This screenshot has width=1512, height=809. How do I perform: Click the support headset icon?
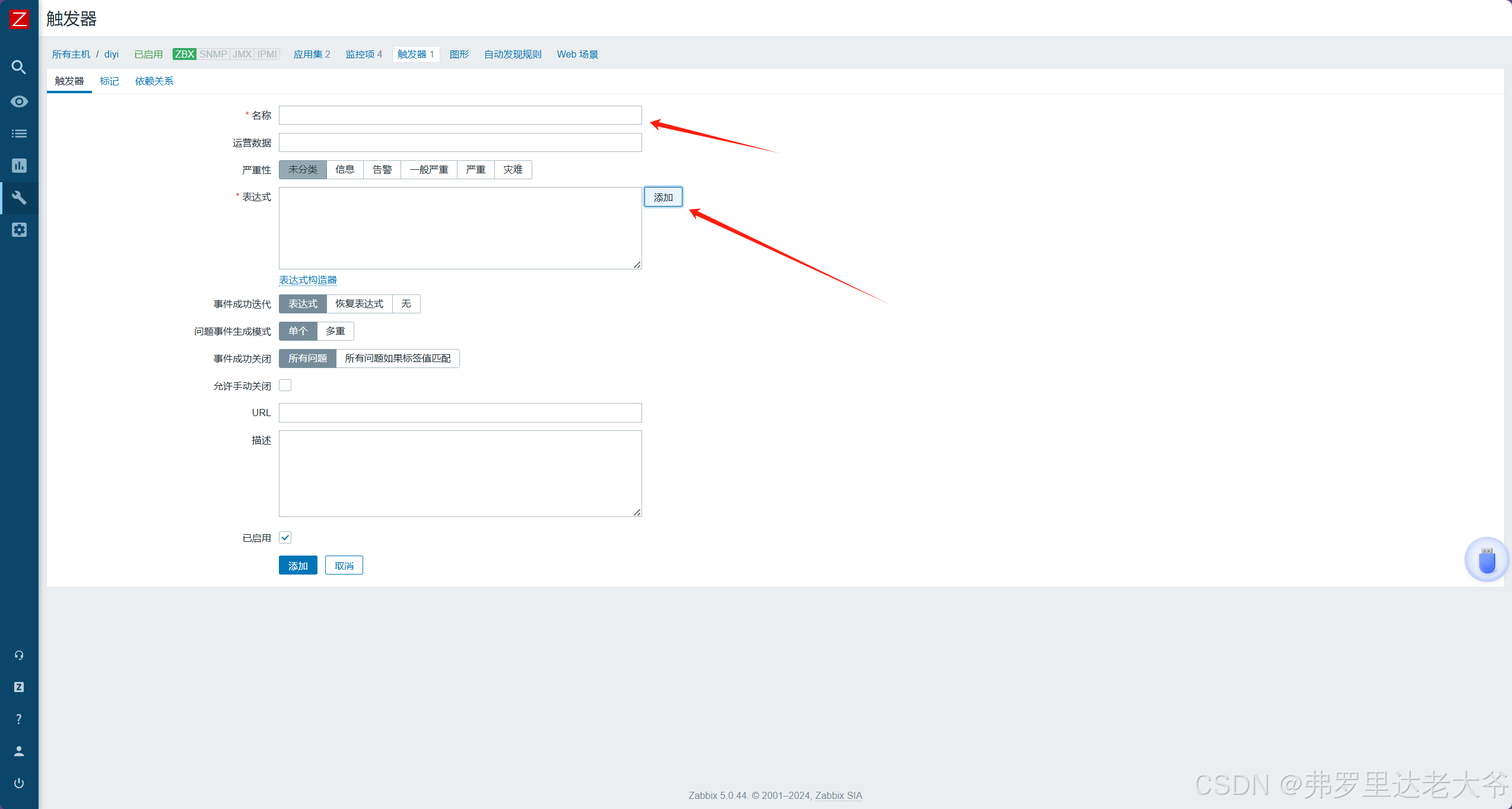(x=19, y=655)
